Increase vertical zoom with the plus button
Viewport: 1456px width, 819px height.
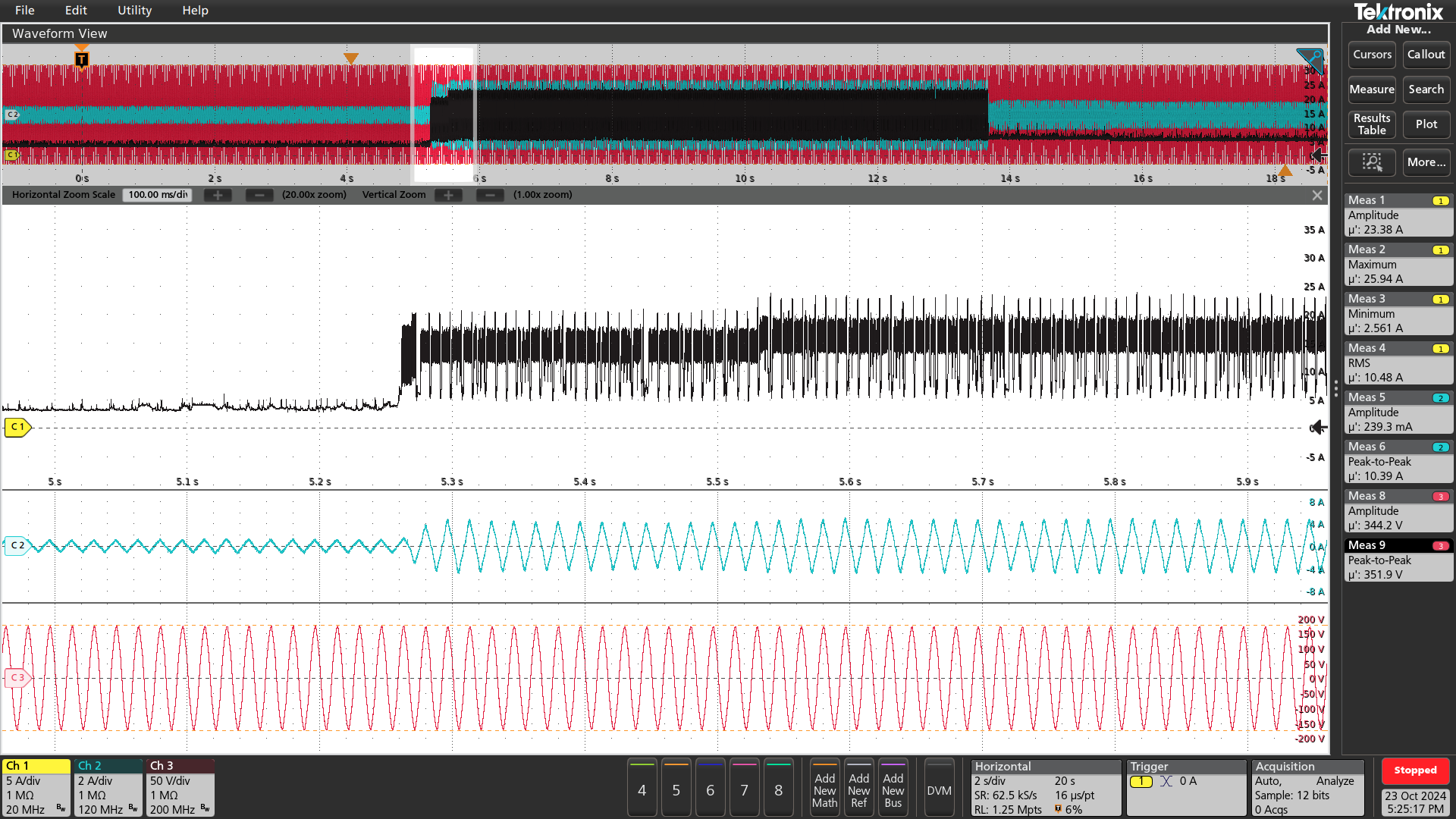pos(448,195)
